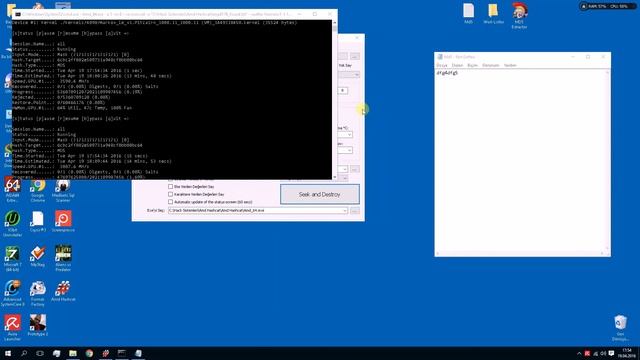Image resolution: width=640 pixels, height=360 pixels.
Task: Select the IObit Uninstaller desktop icon
Action: [x=12, y=223]
